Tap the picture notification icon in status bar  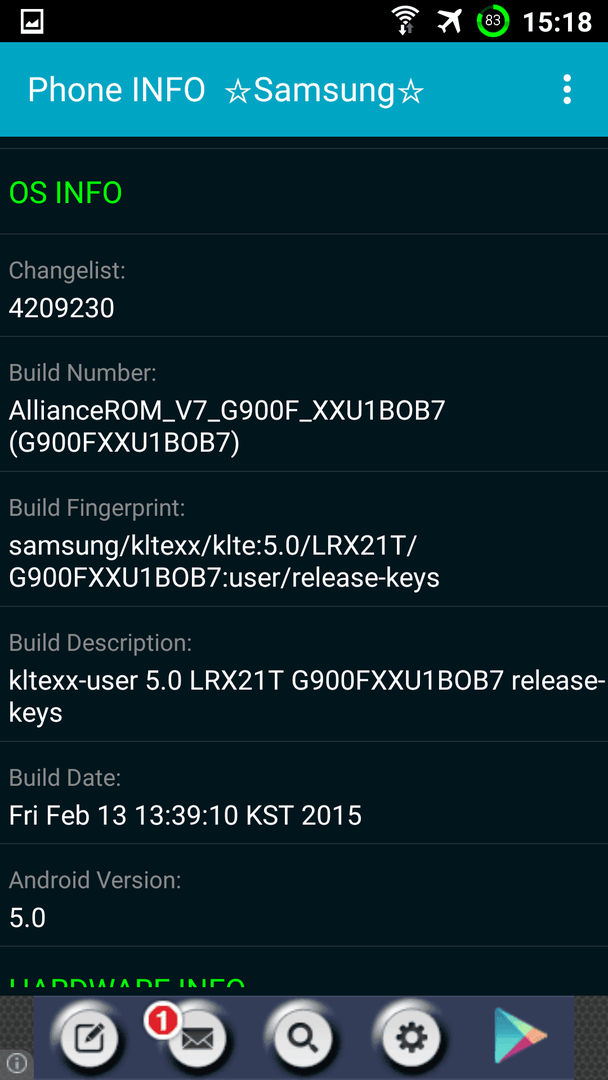coord(32,21)
